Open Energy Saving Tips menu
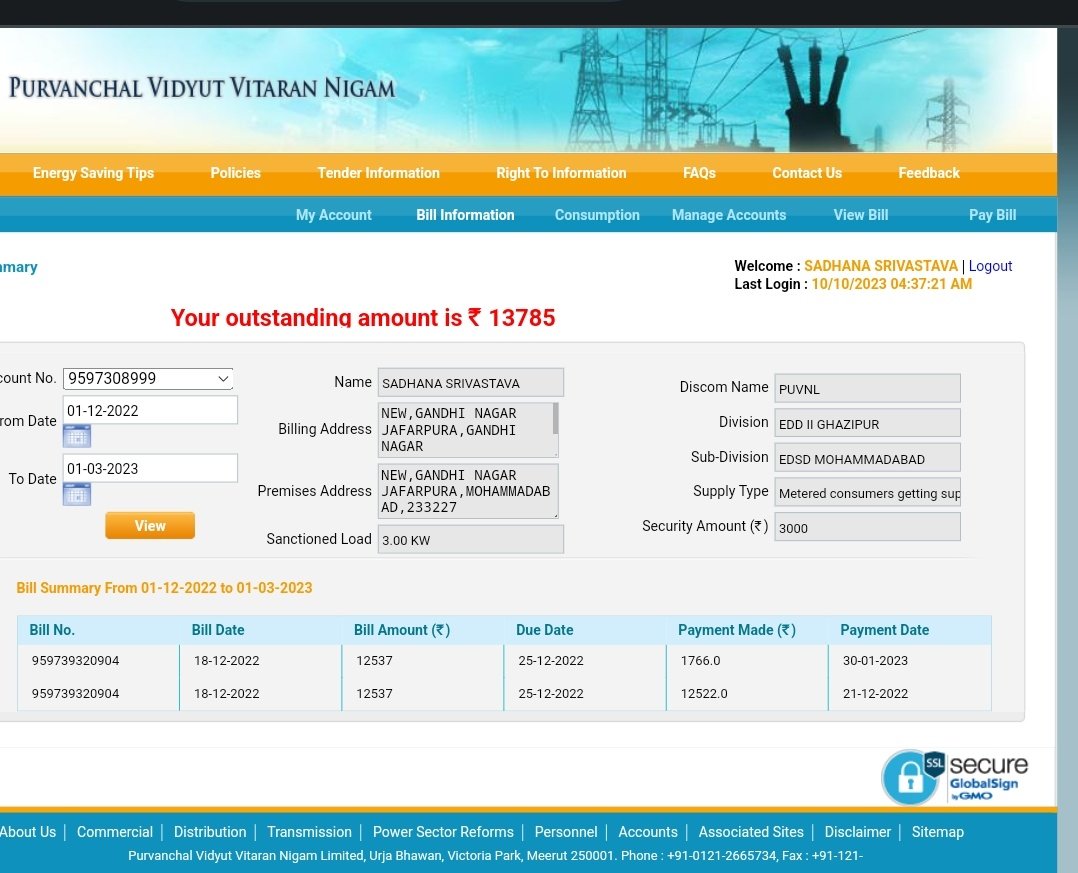This screenshot has height=873, width=1078. (94, 173)
